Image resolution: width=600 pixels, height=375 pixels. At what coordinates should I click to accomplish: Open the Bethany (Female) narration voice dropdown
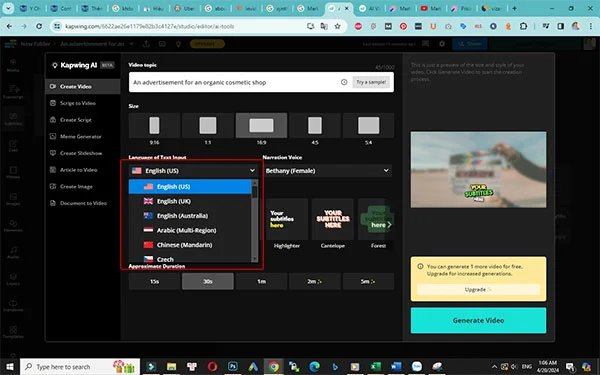[328, 171]
